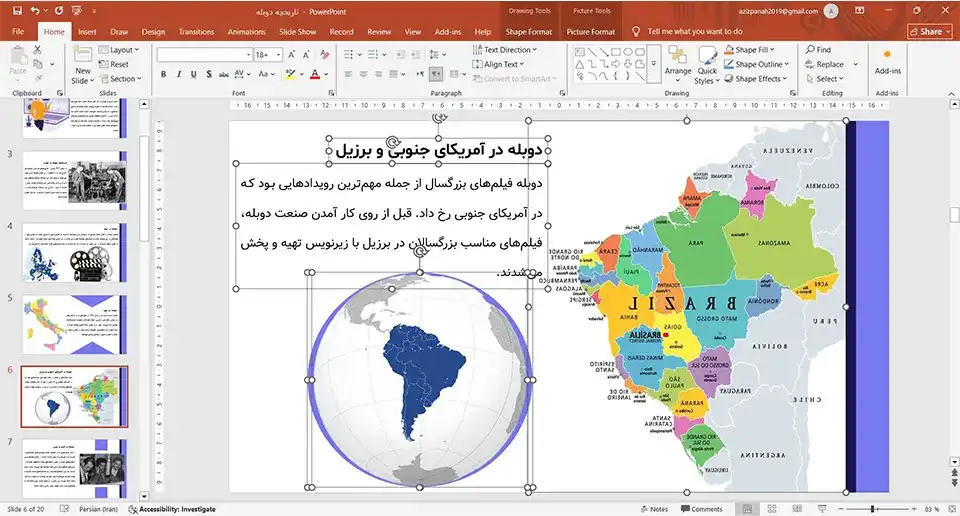The width and height of the screenshot is (960, 516).
Task: Select slide 5 thumbnail with Italy map
Action: [x=74, y=324]
